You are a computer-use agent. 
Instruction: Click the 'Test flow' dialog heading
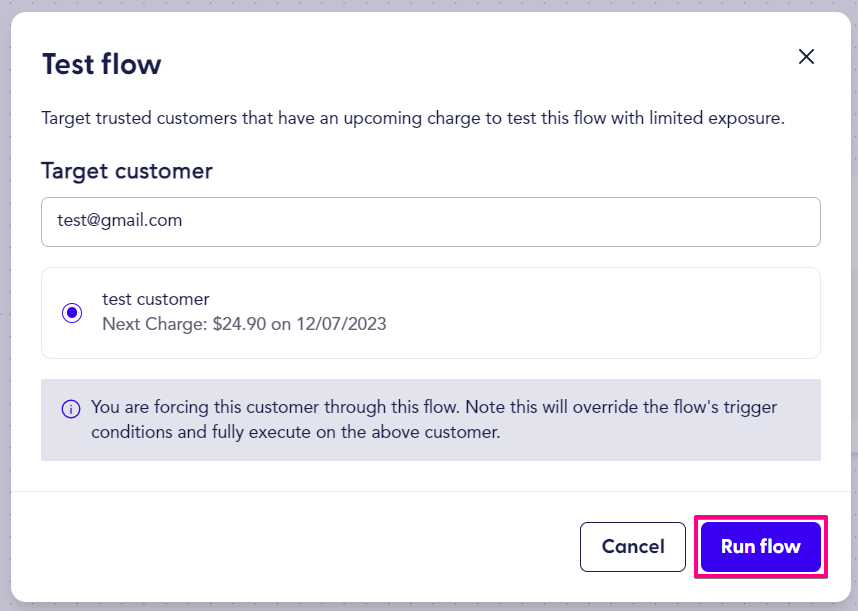(102, 64)
